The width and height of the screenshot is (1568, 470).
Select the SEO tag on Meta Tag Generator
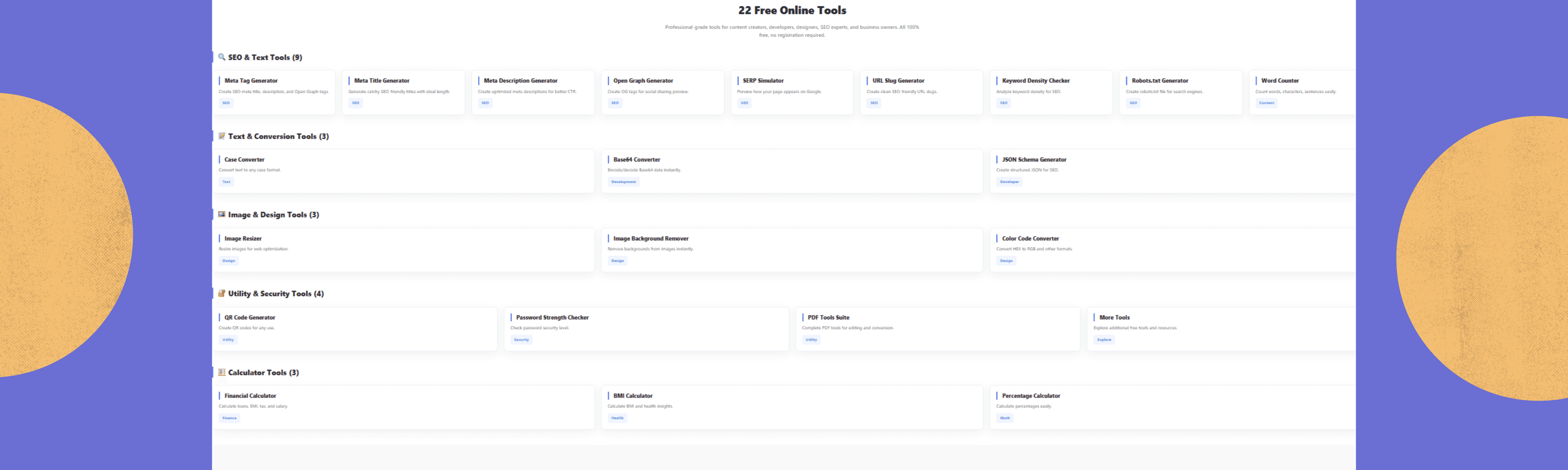pyautogui.click(x=226, y=103)
